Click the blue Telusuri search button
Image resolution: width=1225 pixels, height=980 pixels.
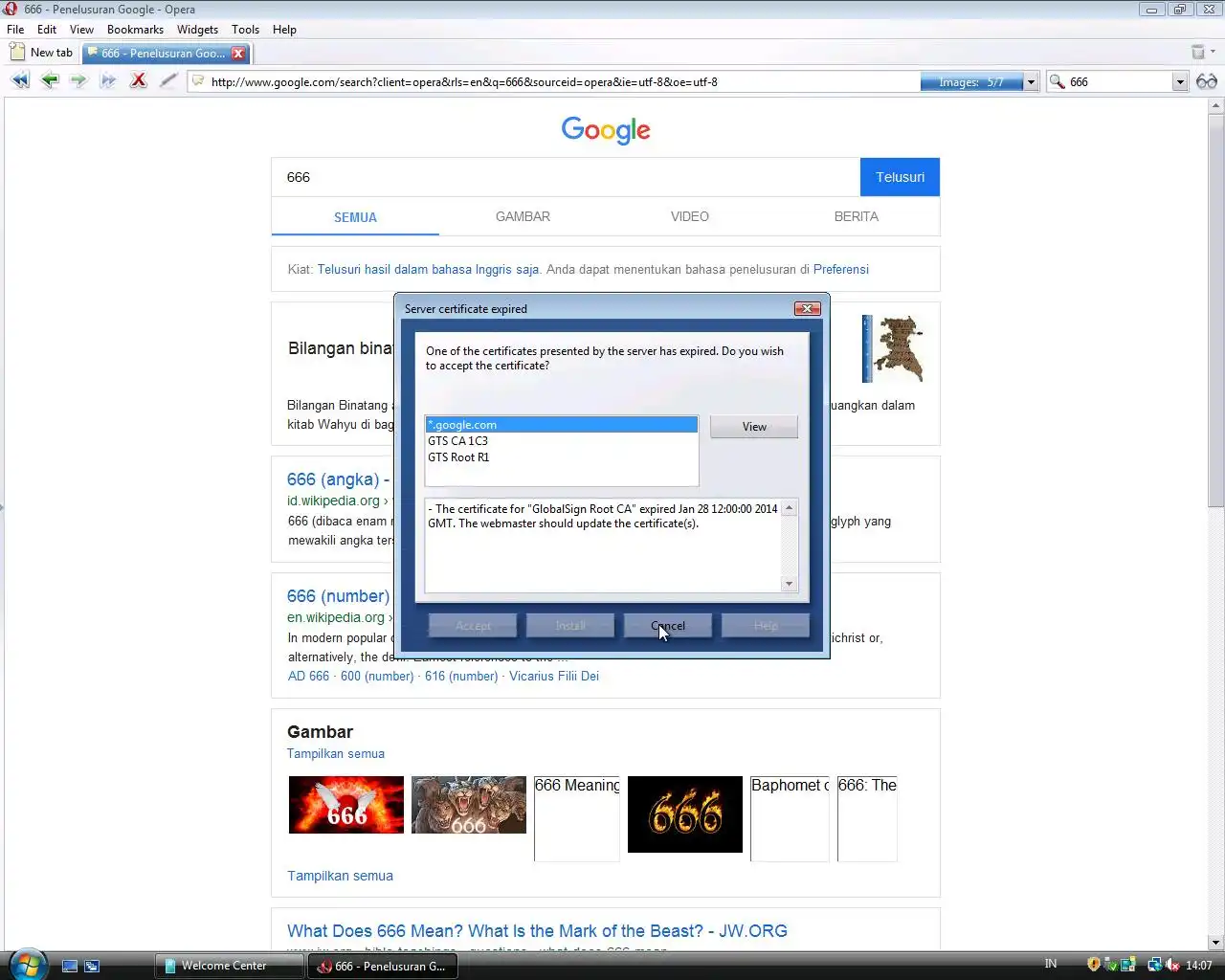pyautogui.click(x=900, y=177)
